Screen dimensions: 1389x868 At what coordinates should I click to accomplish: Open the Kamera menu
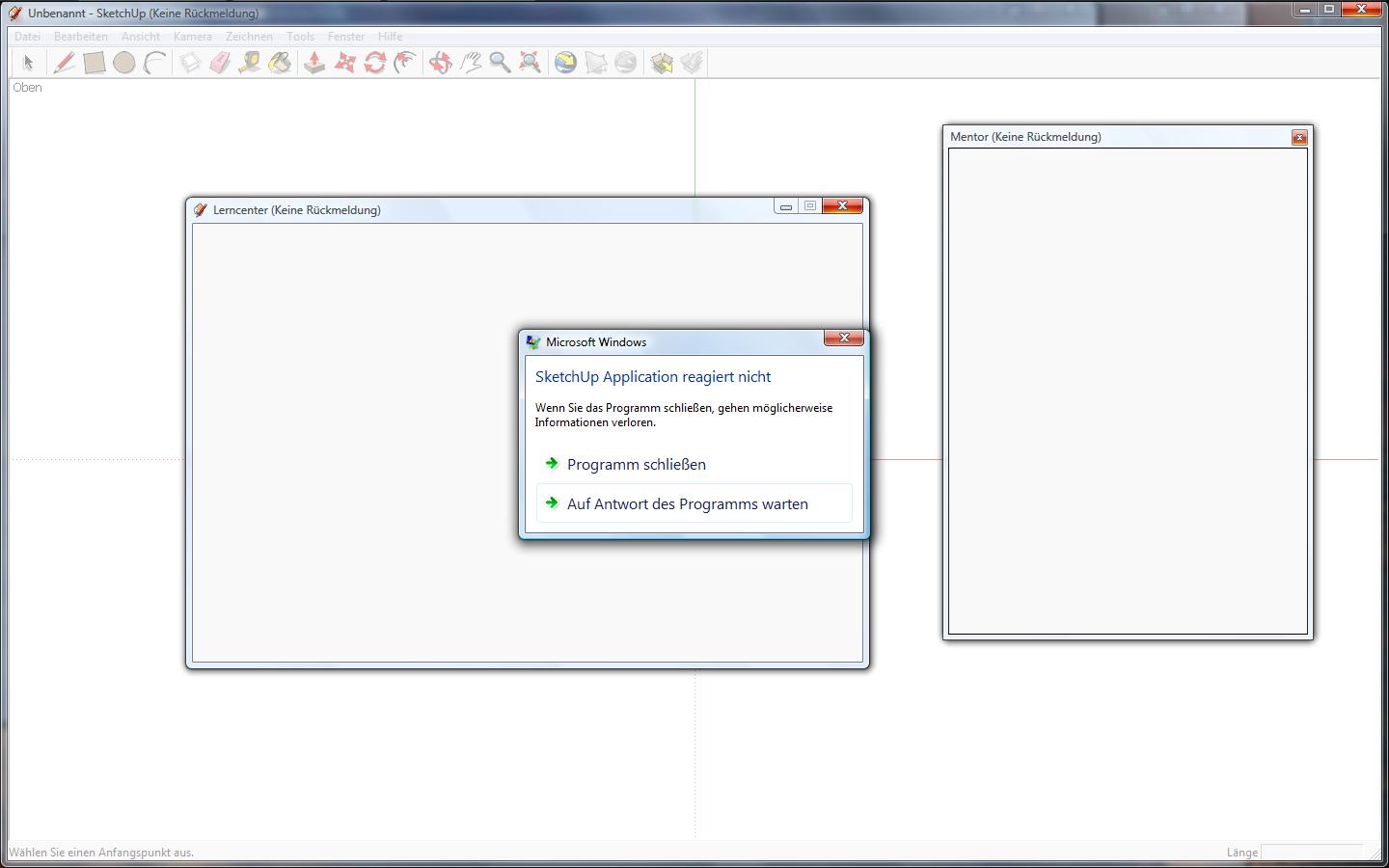pos(193,37)
